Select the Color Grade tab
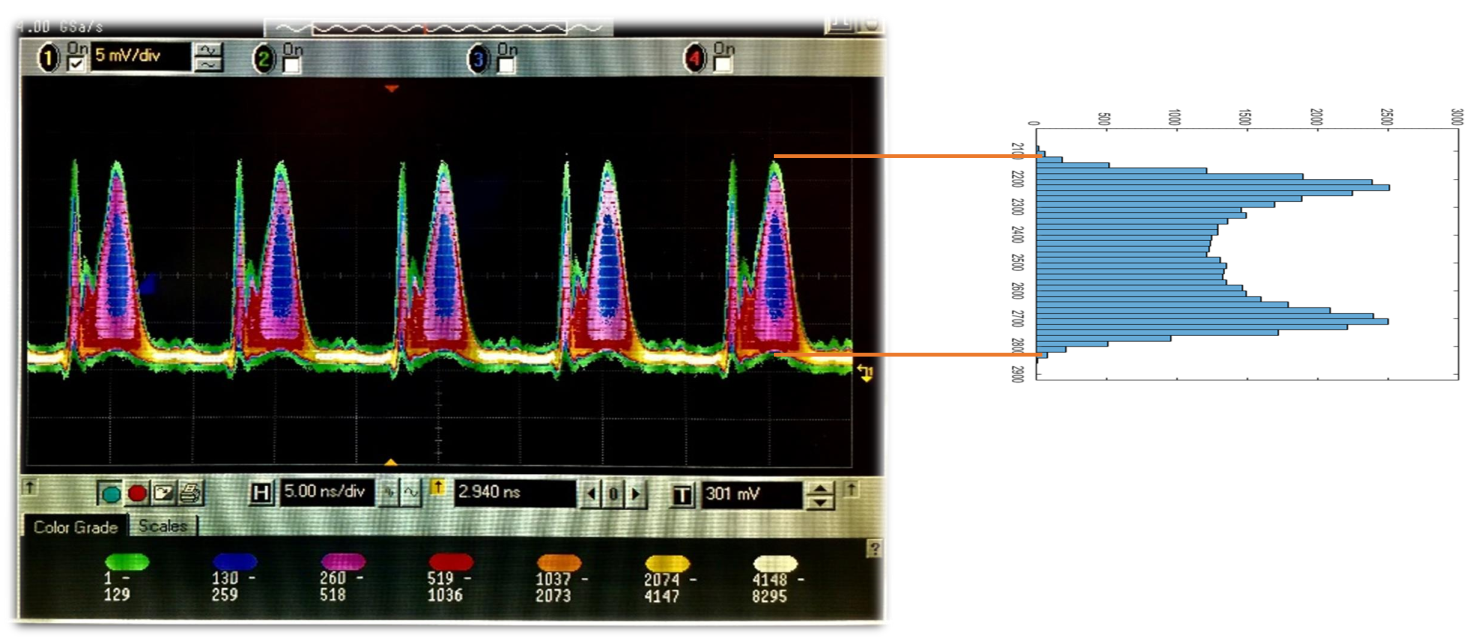The image size is (1473, 643). point(74,527)
